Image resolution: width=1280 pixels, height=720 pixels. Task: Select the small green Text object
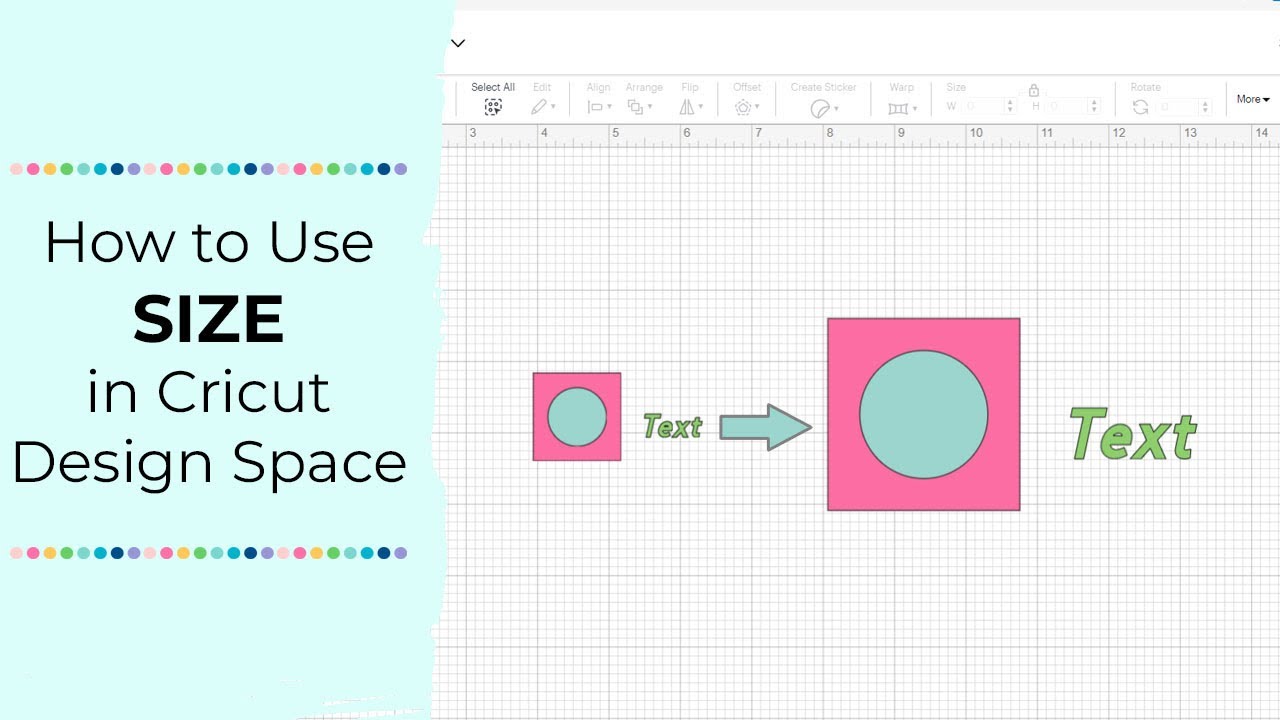click(x=672, y=427)
